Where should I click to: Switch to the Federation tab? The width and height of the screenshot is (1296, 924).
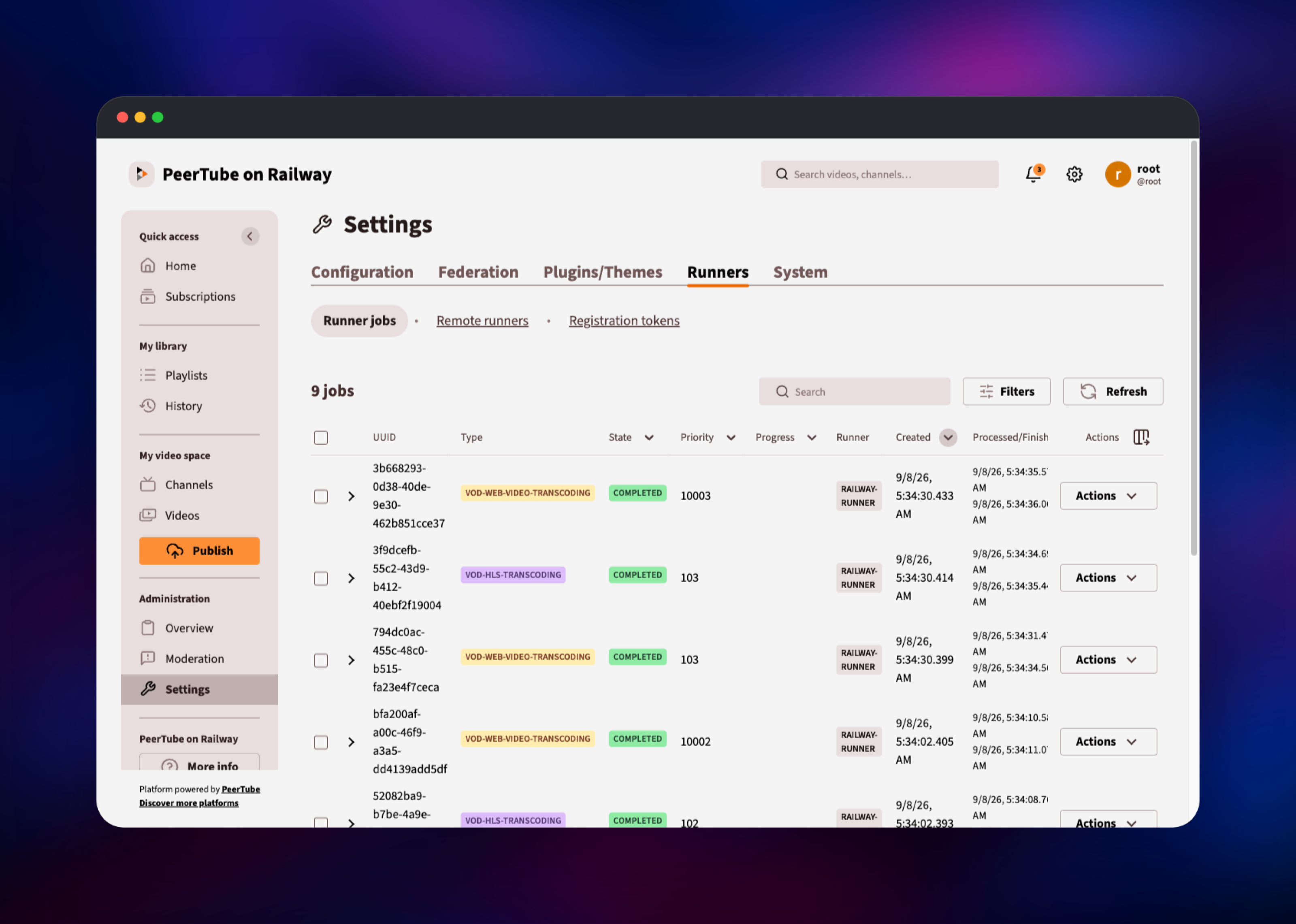478,272
